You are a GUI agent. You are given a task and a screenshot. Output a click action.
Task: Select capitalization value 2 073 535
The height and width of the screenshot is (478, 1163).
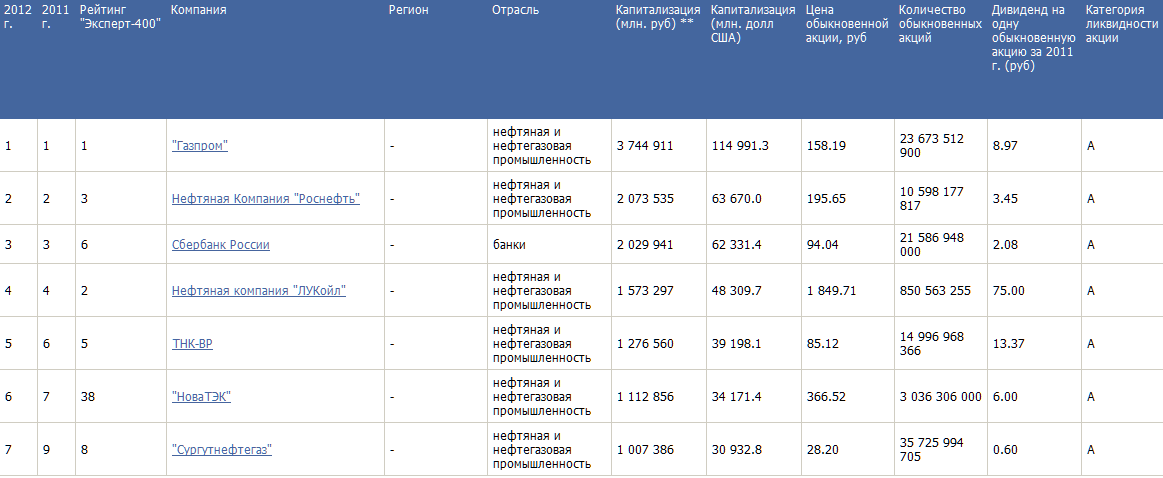(645, 199)
